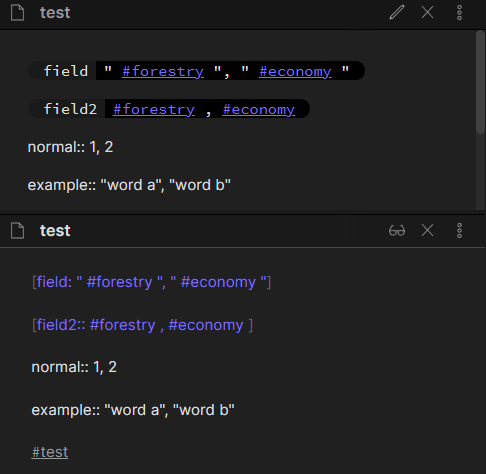Open #economy tag link in field2 row

pos(259,109)
